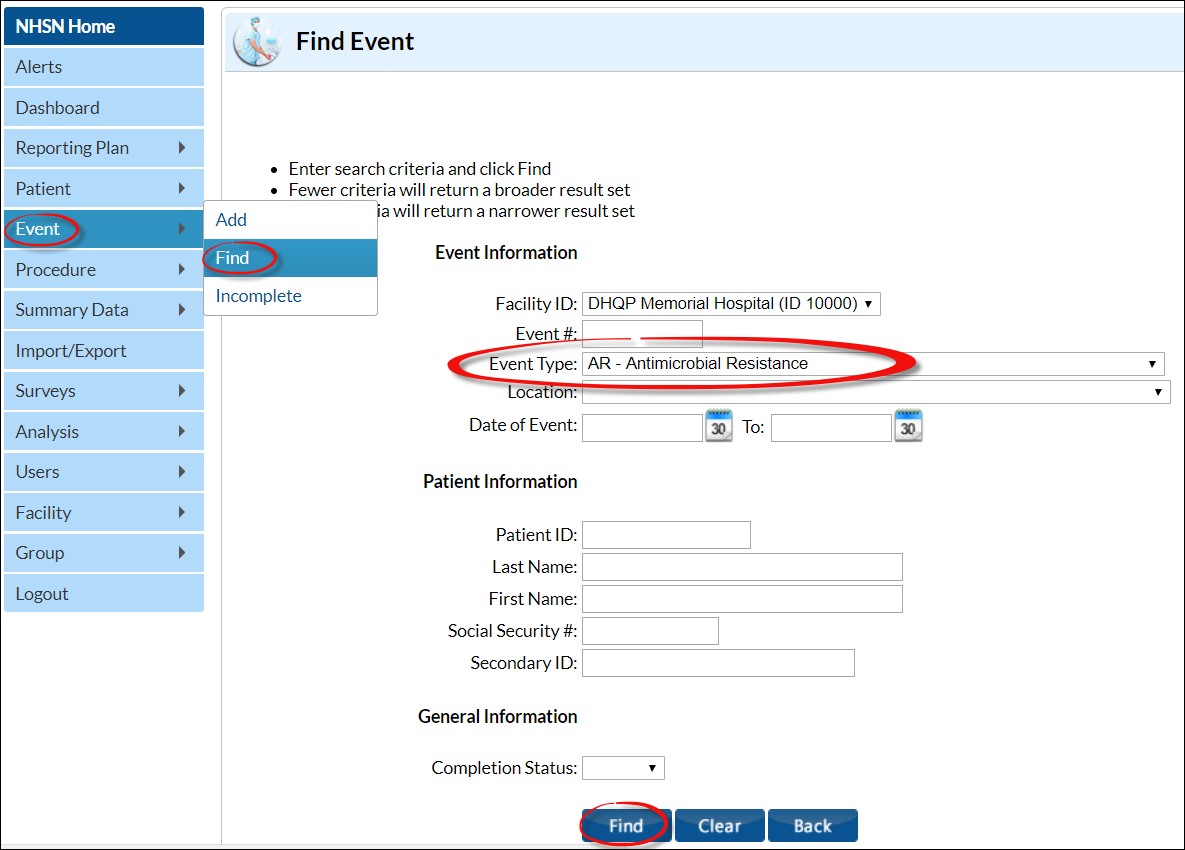Open the Facility ID dropdown
This screenshot has width=1185, height=850.
tap(731, 304)
